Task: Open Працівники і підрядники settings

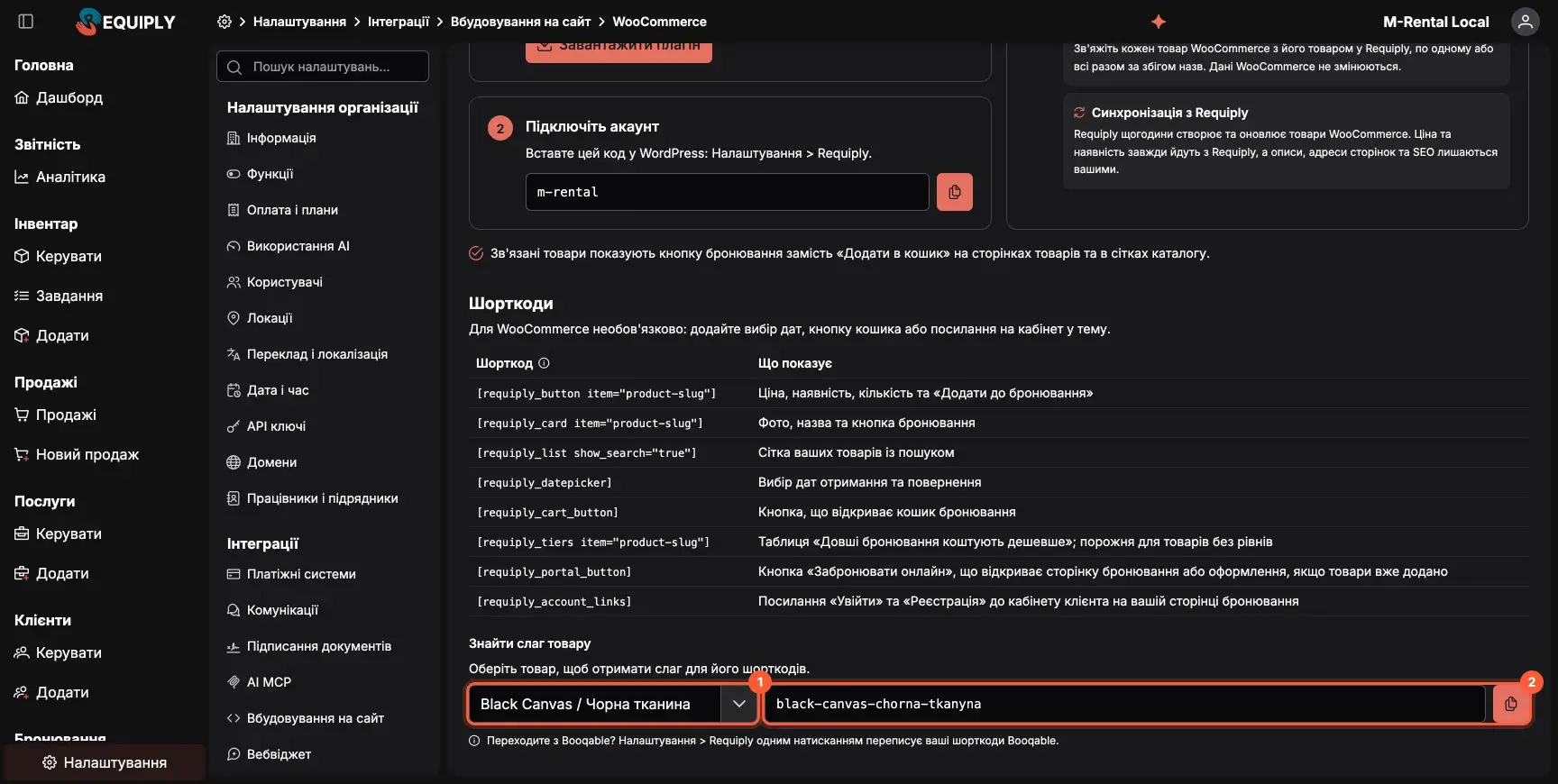Action: point(312,498)
